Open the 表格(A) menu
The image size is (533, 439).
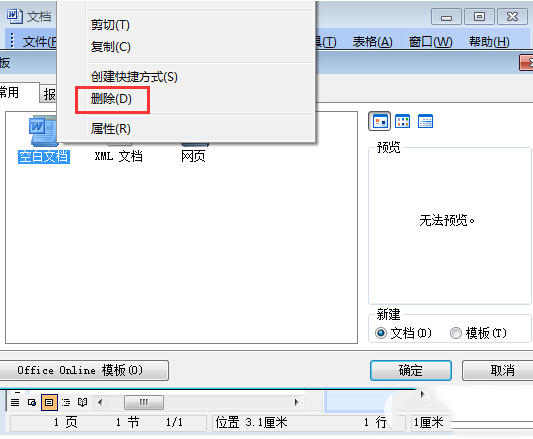tap(373, 42)
